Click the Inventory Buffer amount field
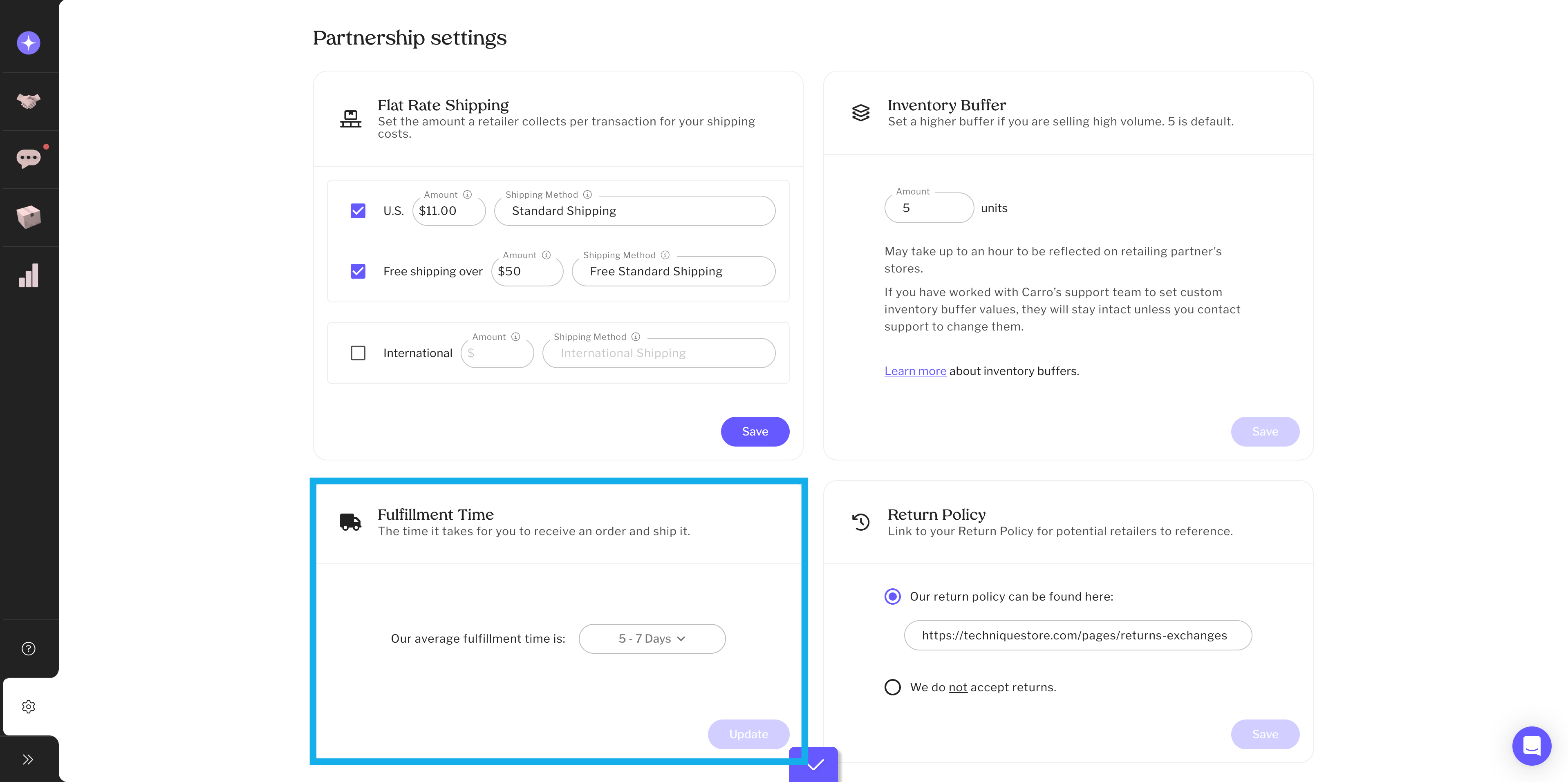The image size is (1568, 782). 929,208
